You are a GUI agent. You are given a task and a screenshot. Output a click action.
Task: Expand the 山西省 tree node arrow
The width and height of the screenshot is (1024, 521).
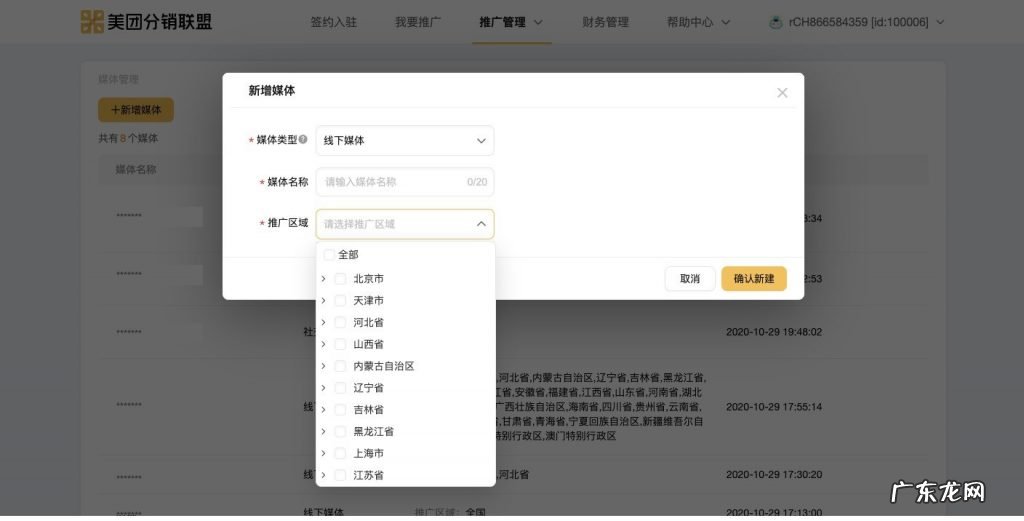[x=323, y=344]
